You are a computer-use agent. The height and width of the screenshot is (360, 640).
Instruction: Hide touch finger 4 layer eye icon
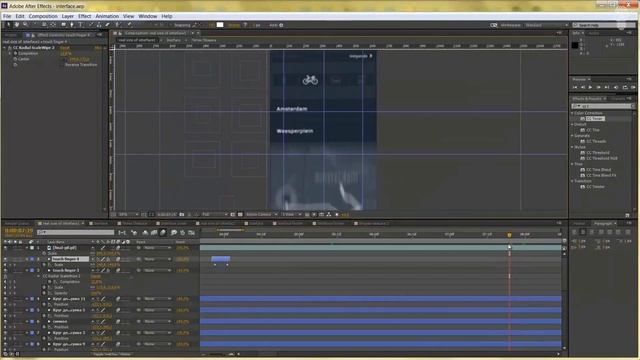click(5, 259)
